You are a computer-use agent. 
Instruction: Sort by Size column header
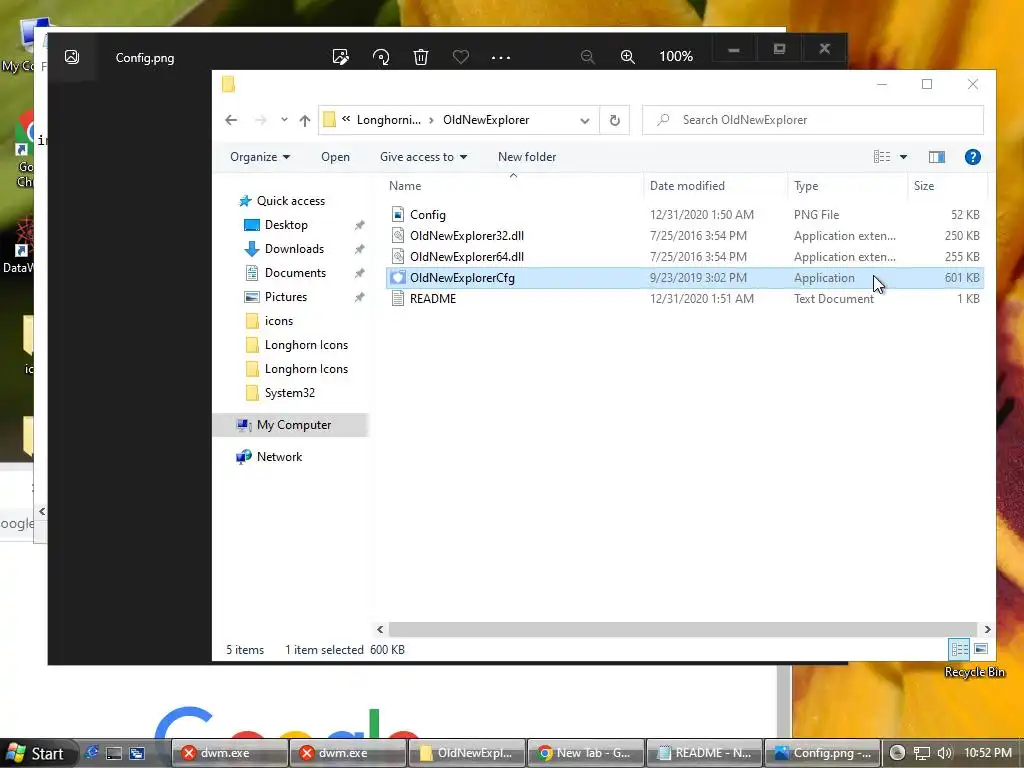[x=947, y=186]
